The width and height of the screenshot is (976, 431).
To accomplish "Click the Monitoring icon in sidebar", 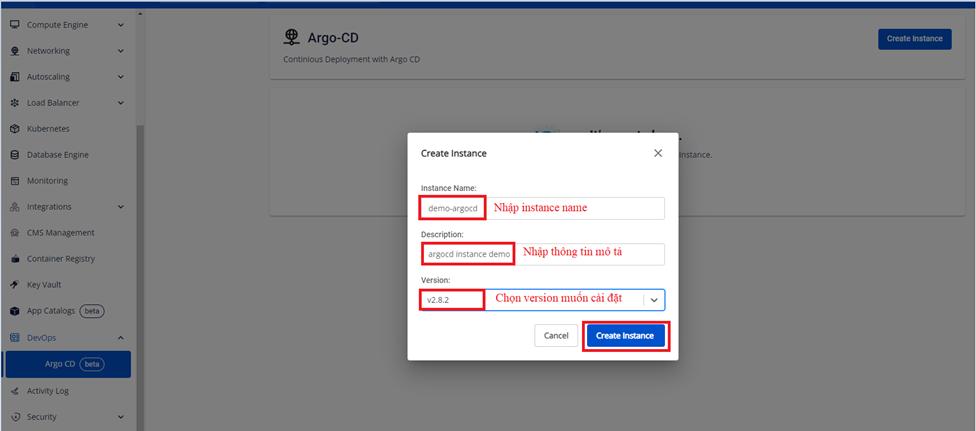I will (x=15, y=181).
